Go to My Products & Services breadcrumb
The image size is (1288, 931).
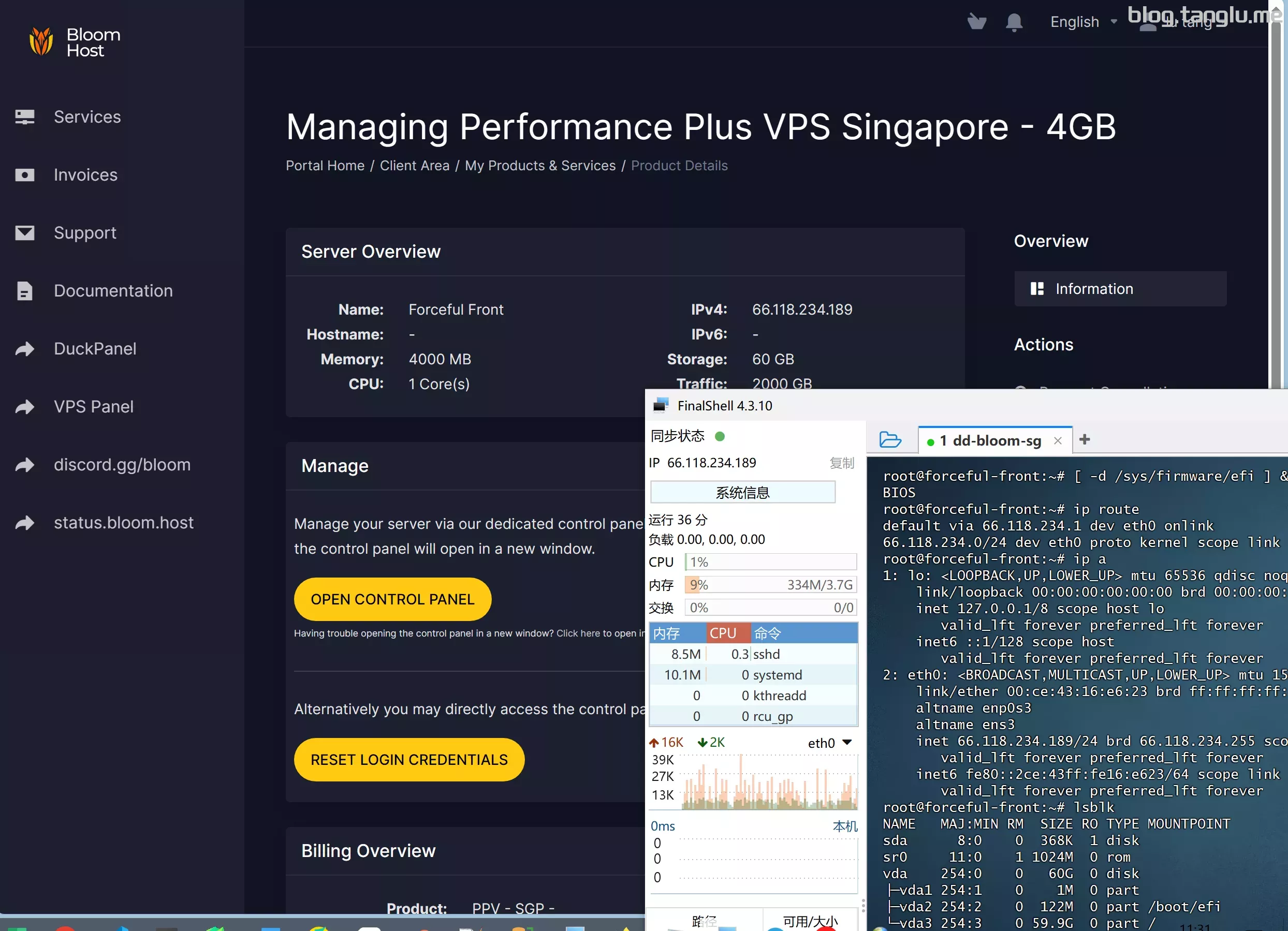click(540, 165)
